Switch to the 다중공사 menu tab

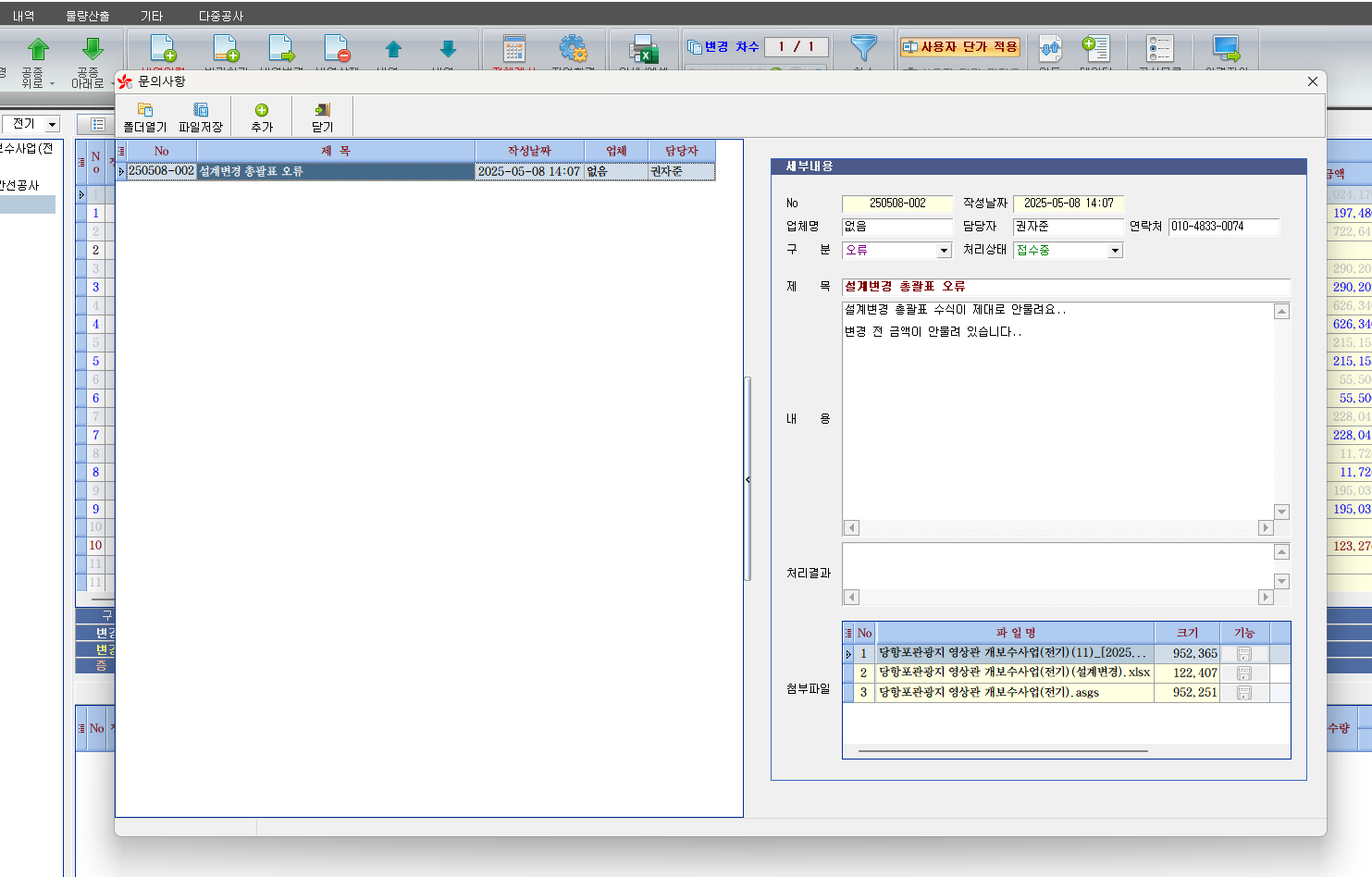pos(221,16)
